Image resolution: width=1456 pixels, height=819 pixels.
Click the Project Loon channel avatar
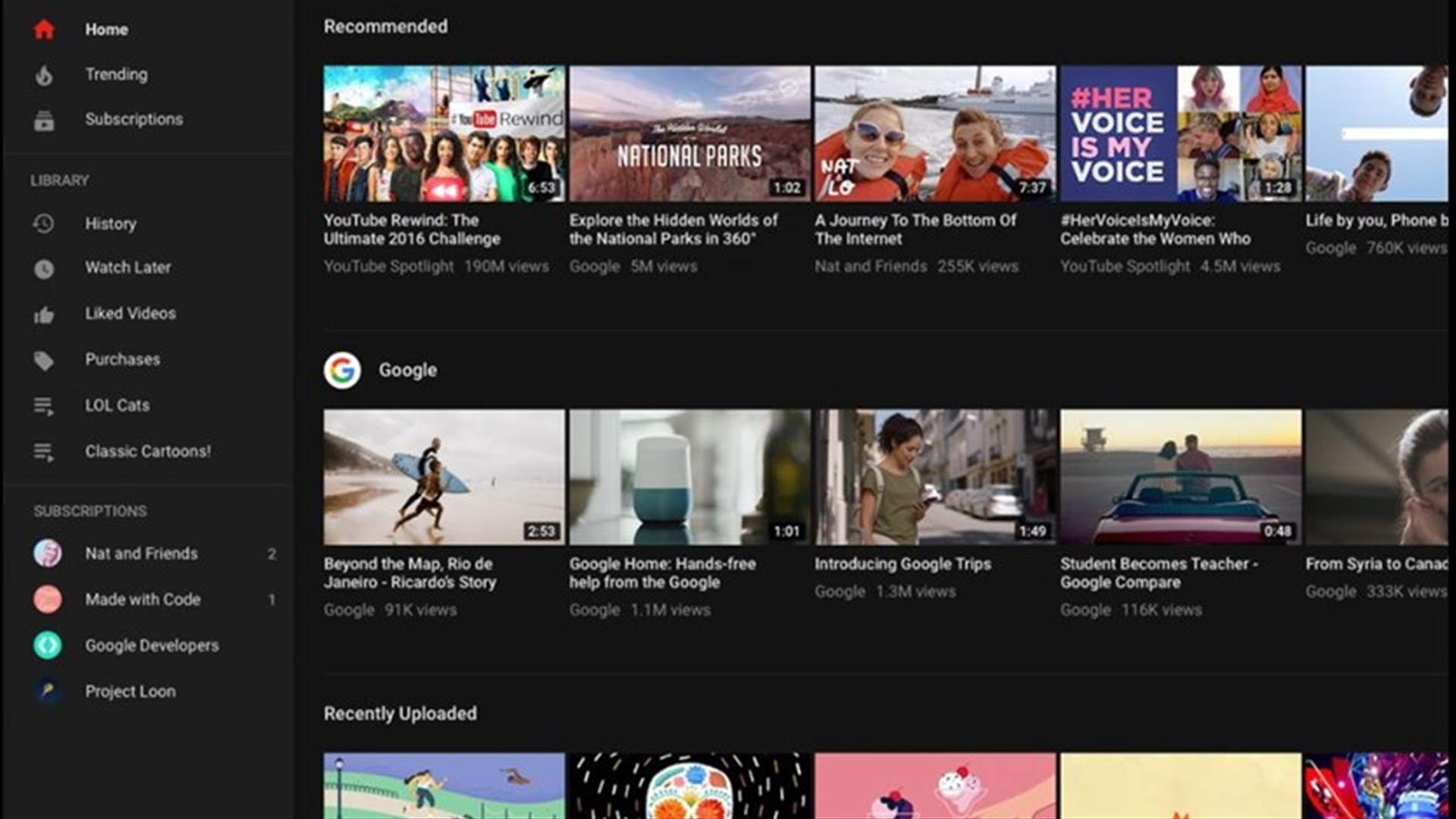click(x=47, y=691)
